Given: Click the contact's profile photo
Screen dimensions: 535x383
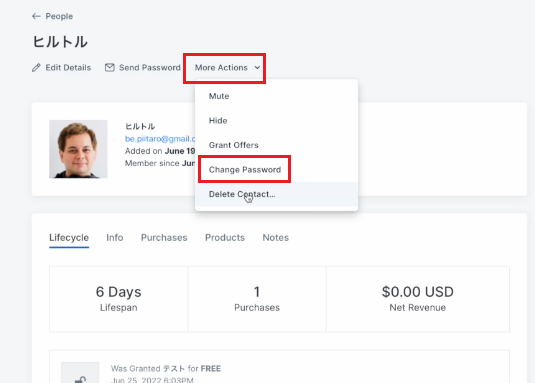Looking at the screenshot, I should (x=78, y=149).
